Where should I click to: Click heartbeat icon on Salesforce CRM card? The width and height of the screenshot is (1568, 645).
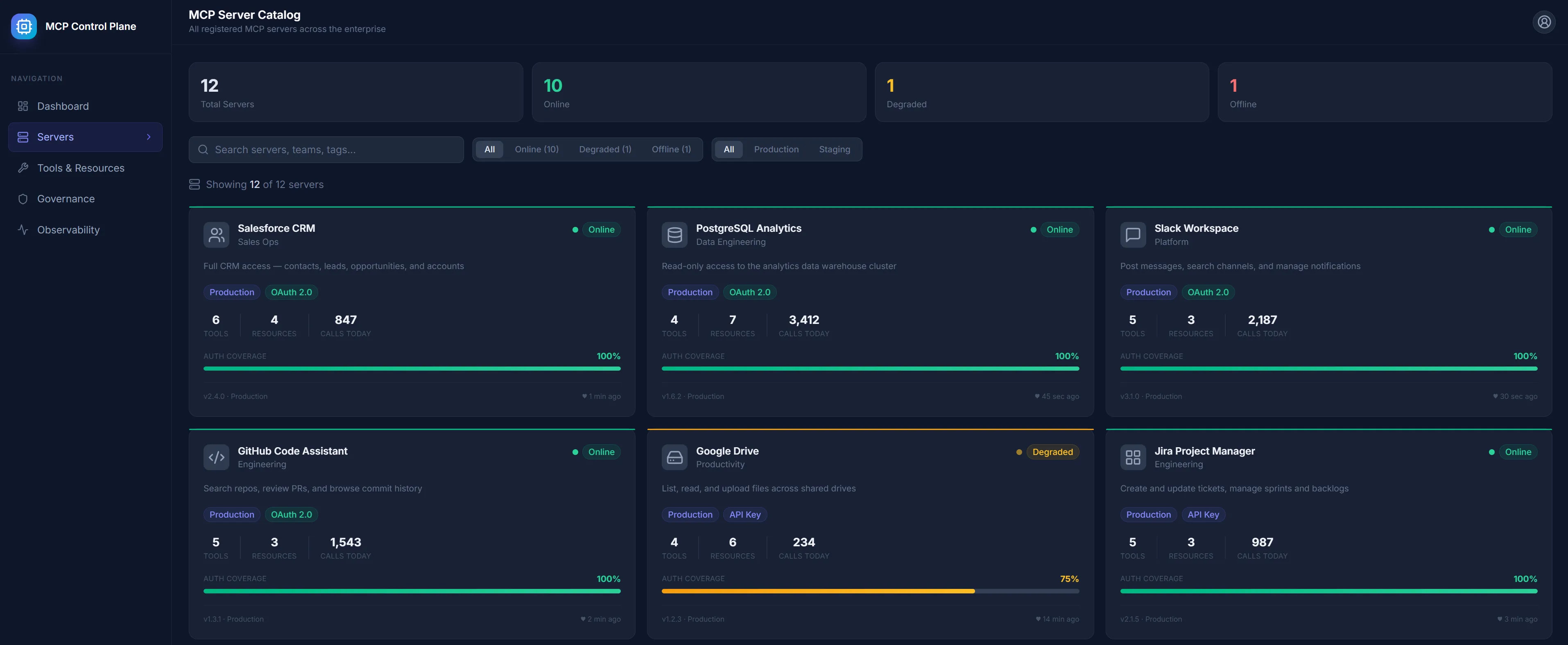[x=584, y=396]
